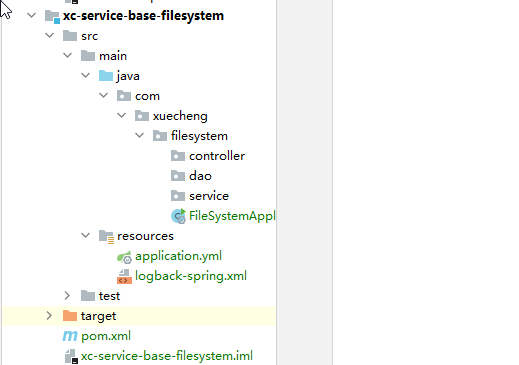This screenshot has width=519, height=365.
Task: Collapse the src folder chevron
Action: (x=50, y=35)
